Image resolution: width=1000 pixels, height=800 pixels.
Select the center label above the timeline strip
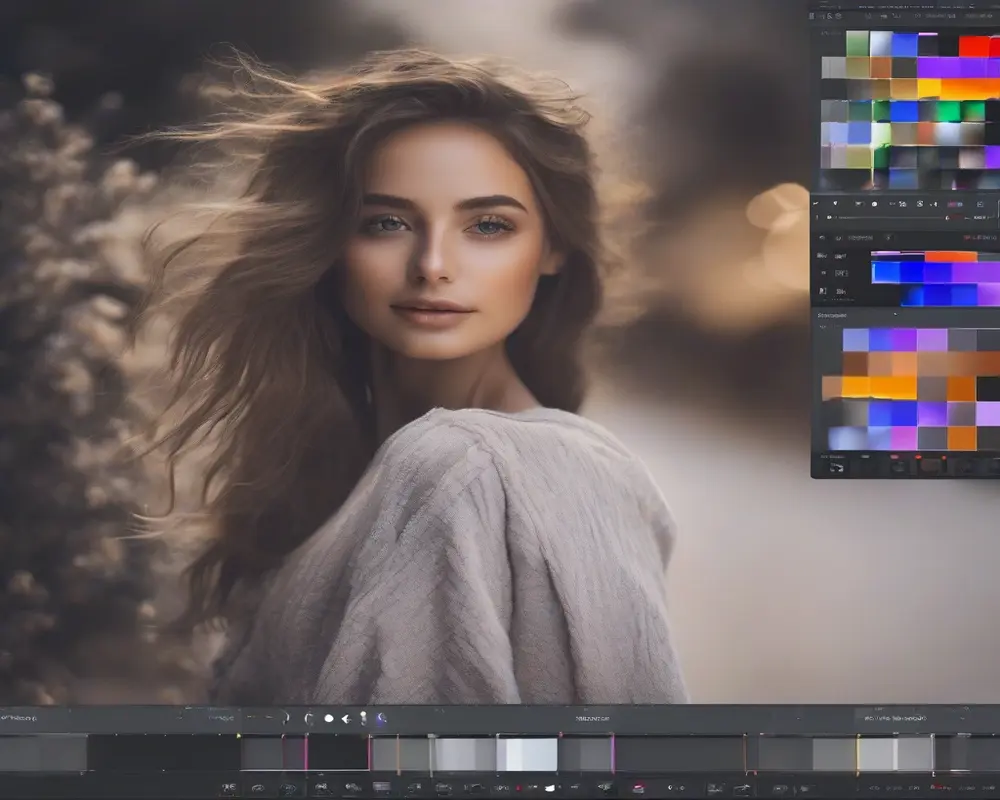(592, 718)
